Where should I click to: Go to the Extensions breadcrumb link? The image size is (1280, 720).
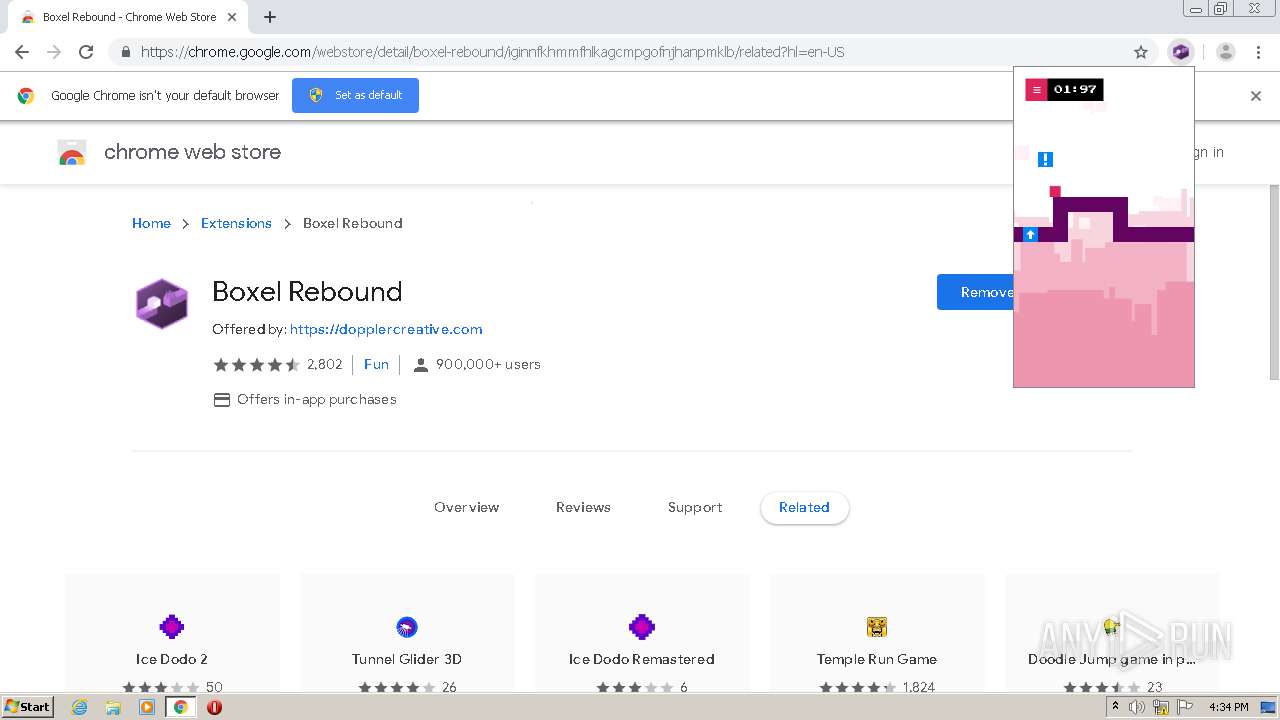[x=236, y=223]
